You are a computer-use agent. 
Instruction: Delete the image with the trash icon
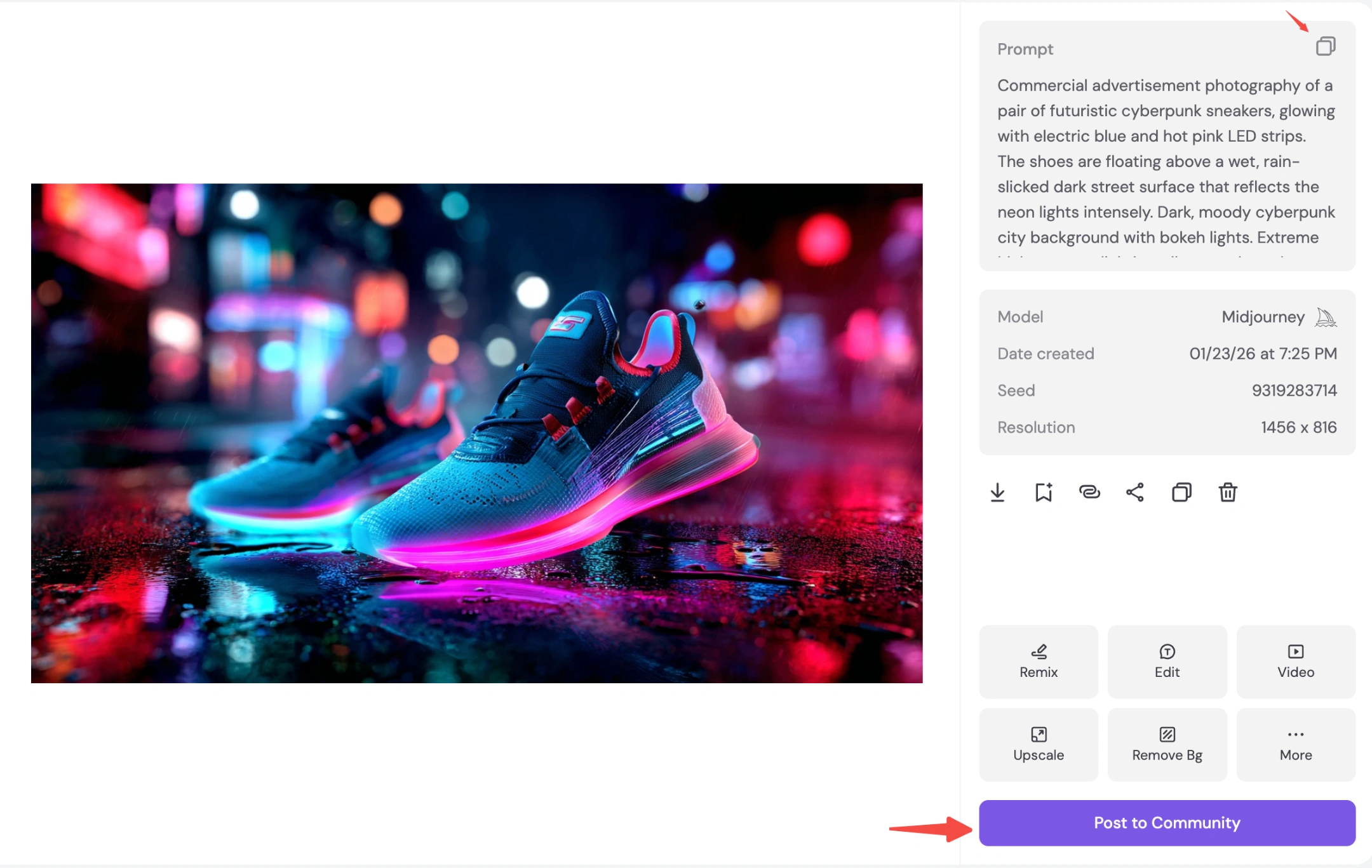[1228, 492]
